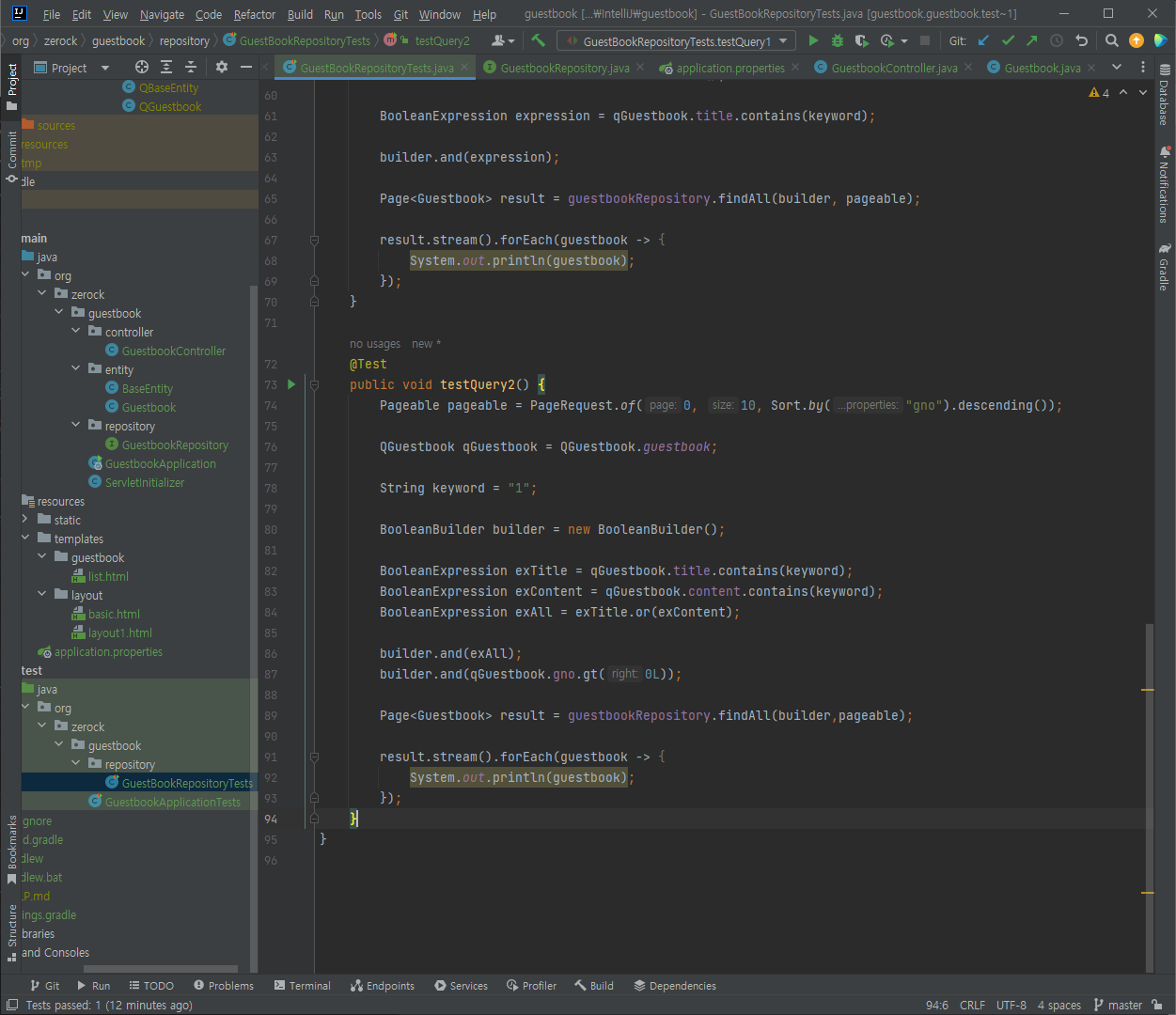1176x1015 pixels.
Task: Click the colorful JetBrains icon at the top right
Action: coord(1160,40)
